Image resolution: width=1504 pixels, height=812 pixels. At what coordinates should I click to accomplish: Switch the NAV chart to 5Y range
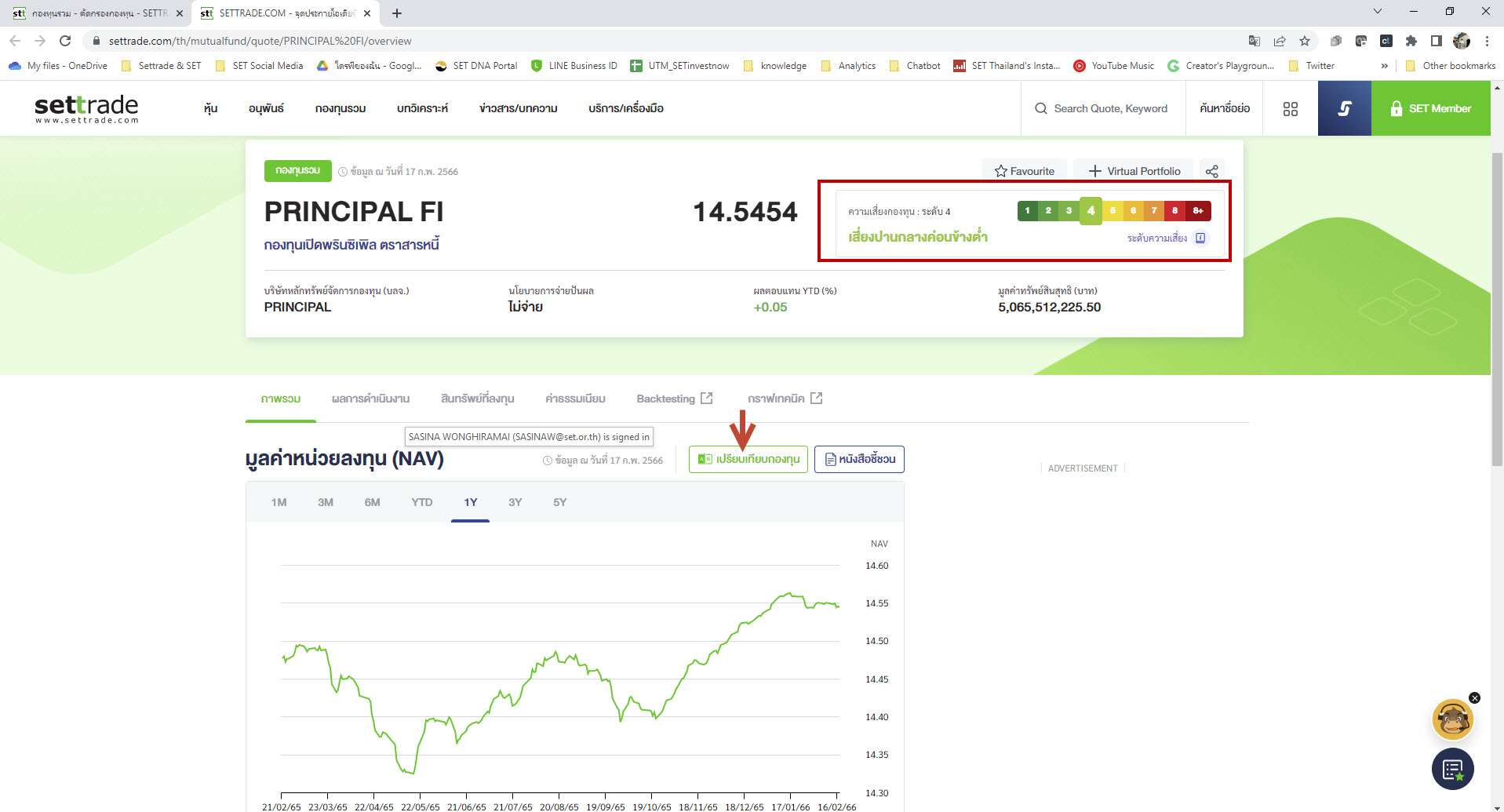559,501
